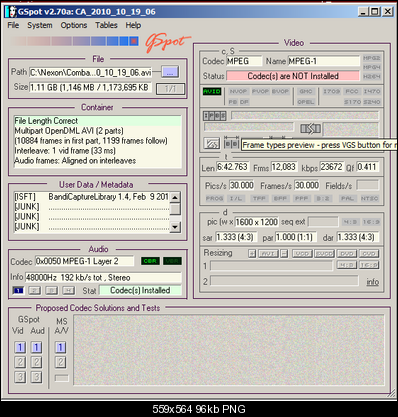Click the Frms value 12,083

283,167
